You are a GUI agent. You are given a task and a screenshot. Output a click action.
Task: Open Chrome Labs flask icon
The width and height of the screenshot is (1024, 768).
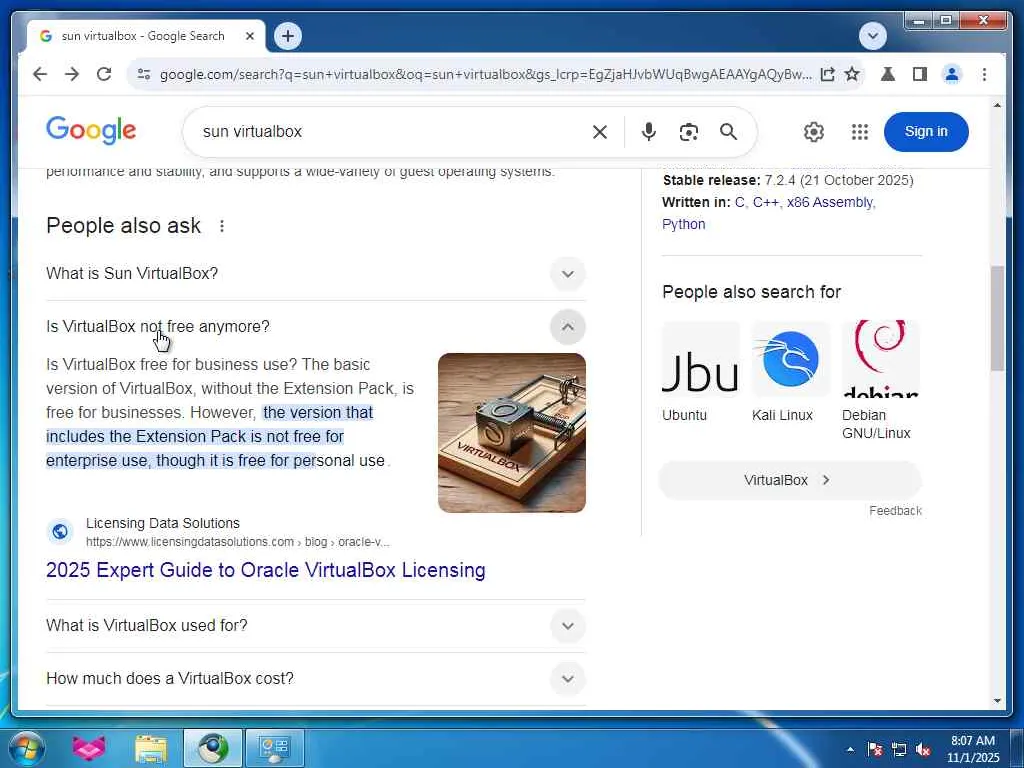pyautogui.click(x=888, y=74)
